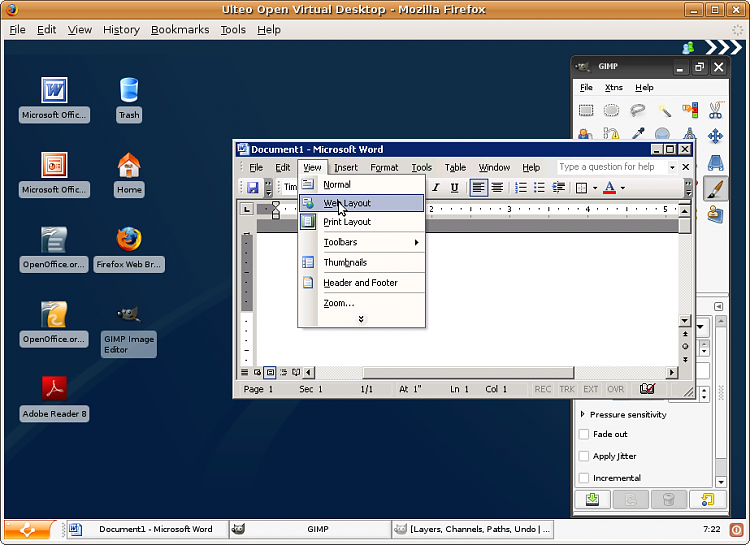
Task: Enable Apply Jitter checkbox
Action: 584,456
